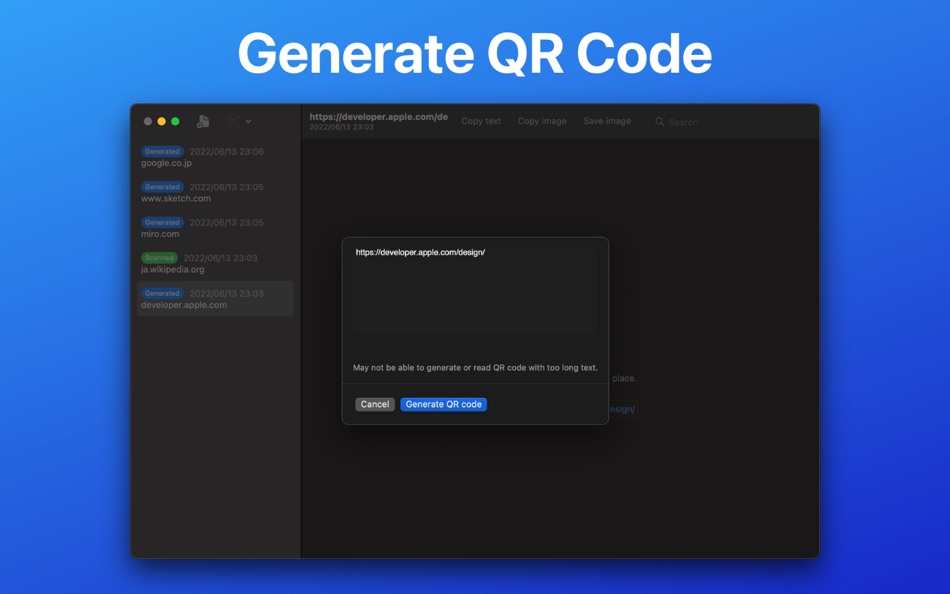Click the Generate QR code button
Viewport: 950px width, 594px height.
tap(443, 404)
